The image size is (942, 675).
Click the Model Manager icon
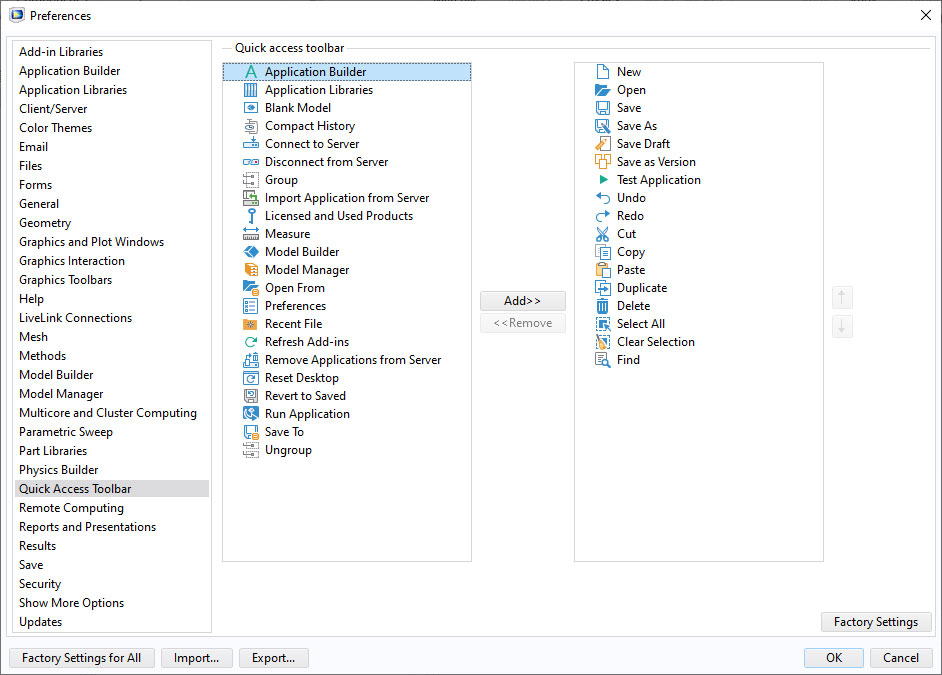tap(250, 270)
